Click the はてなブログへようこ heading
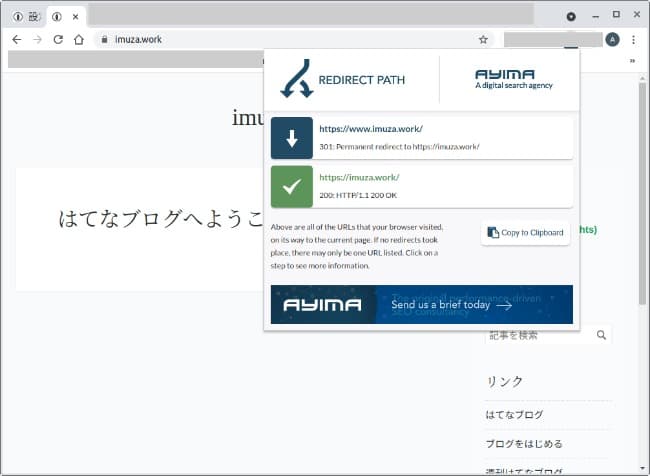The width and height of the screenshot is (650, 476). point(161,219)
